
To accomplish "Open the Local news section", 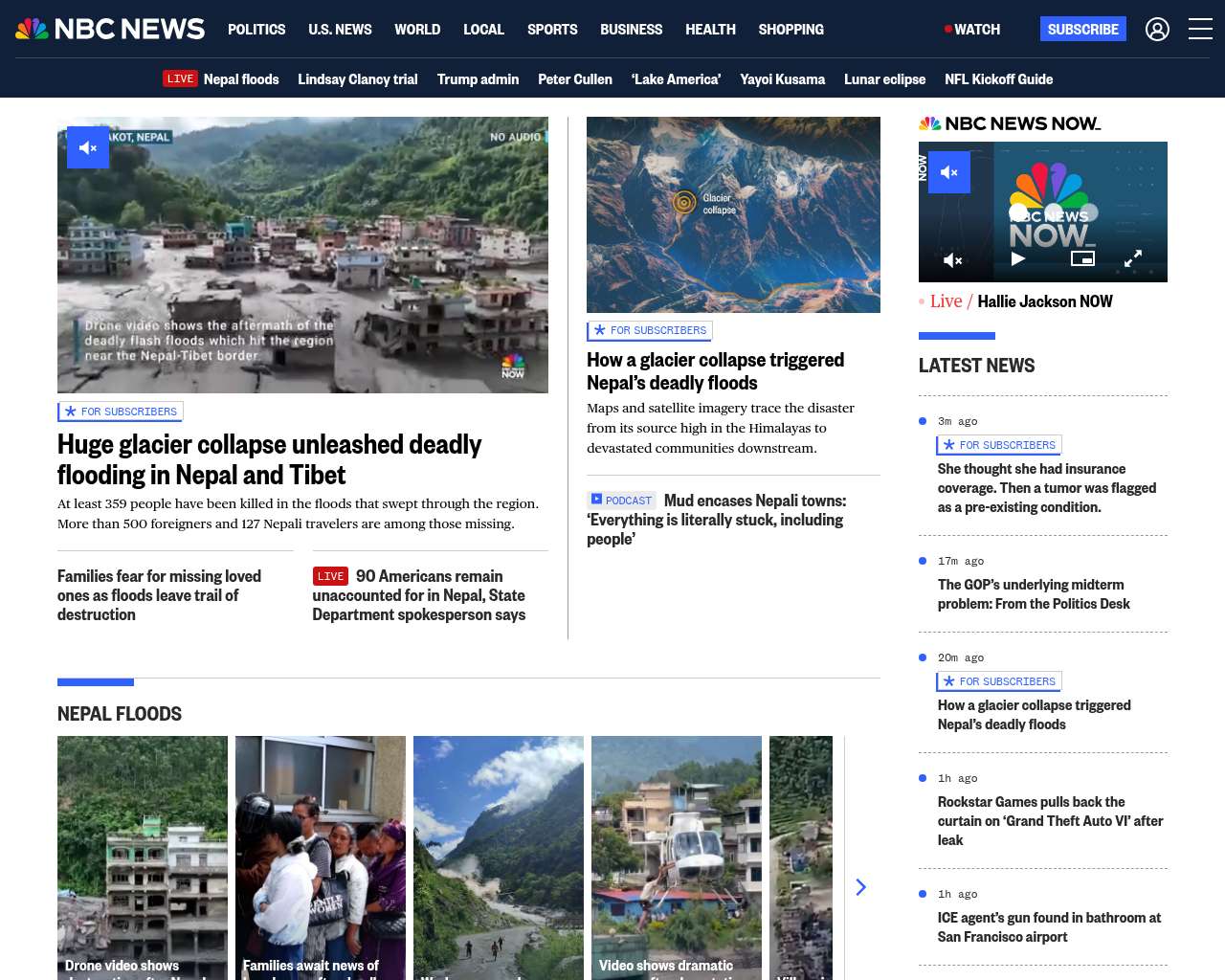I will pyautogui.click(x=483, y=30).
